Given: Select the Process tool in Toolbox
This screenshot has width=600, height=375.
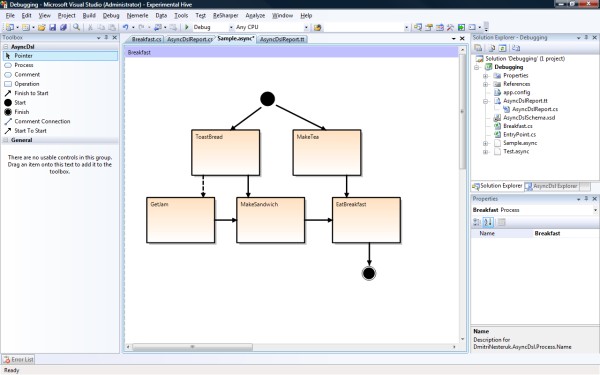Looking at the screenshot, I should pyautogui.click(x=23, y=65).
